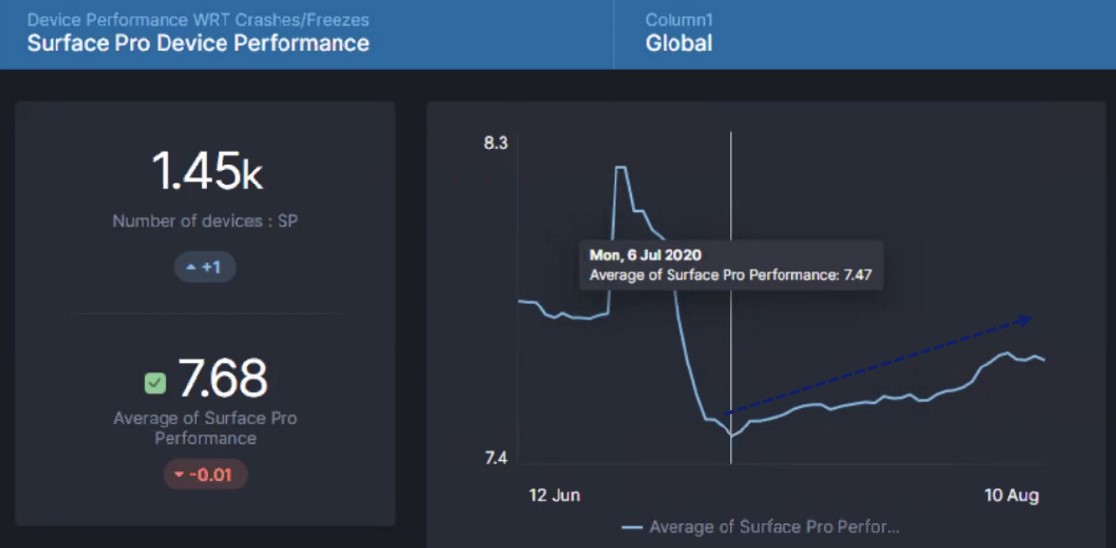Click the green checkmark icon beside 7.68

coord(155,382)
